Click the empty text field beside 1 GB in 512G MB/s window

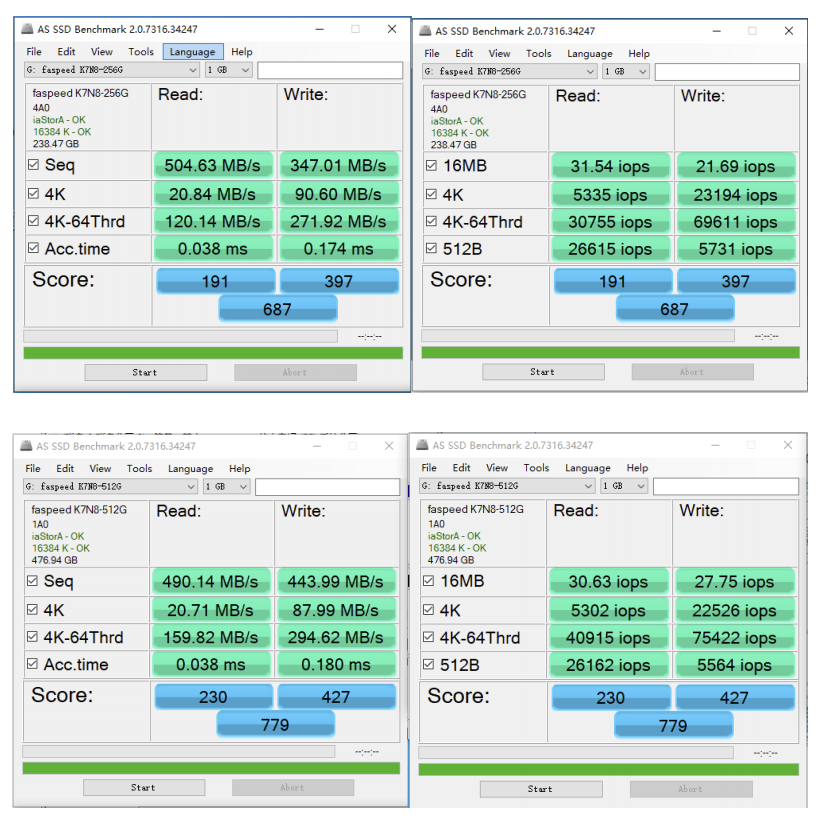327,487
